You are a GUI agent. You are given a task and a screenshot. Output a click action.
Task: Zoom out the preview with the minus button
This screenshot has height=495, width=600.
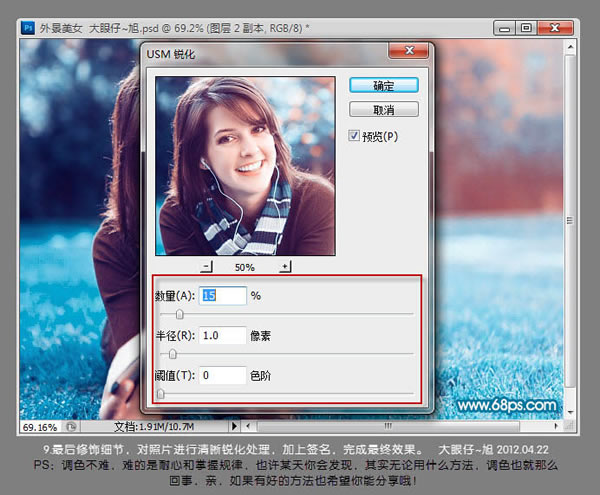206,267
